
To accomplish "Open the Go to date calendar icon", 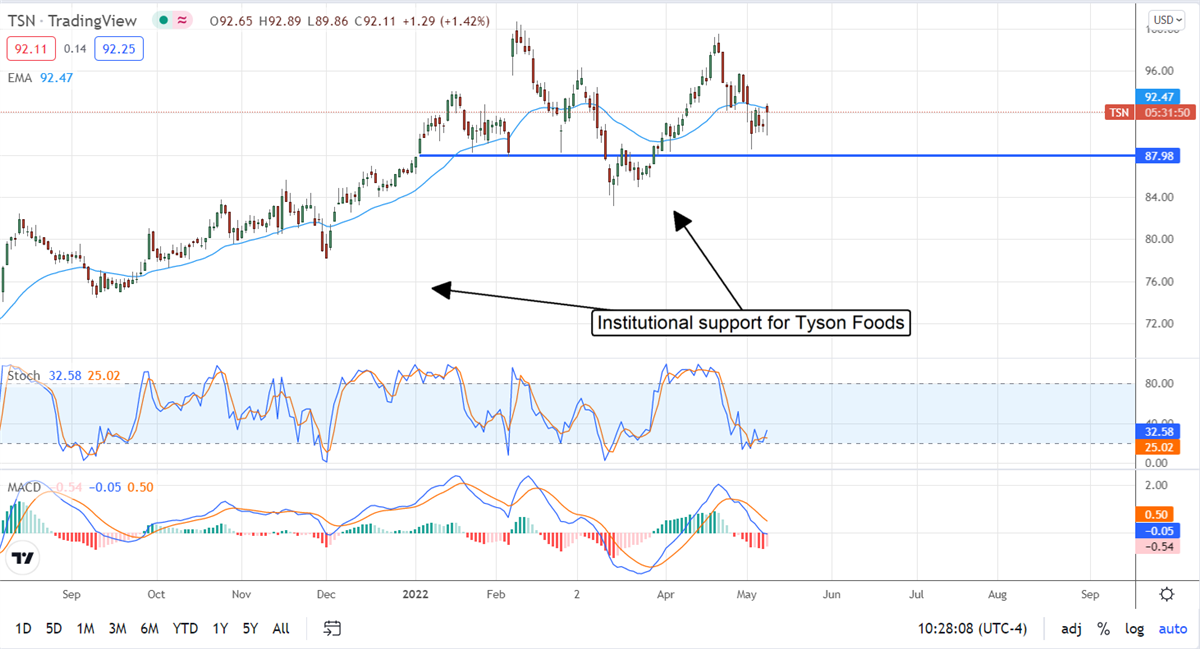I will click(x=333, y=629).
